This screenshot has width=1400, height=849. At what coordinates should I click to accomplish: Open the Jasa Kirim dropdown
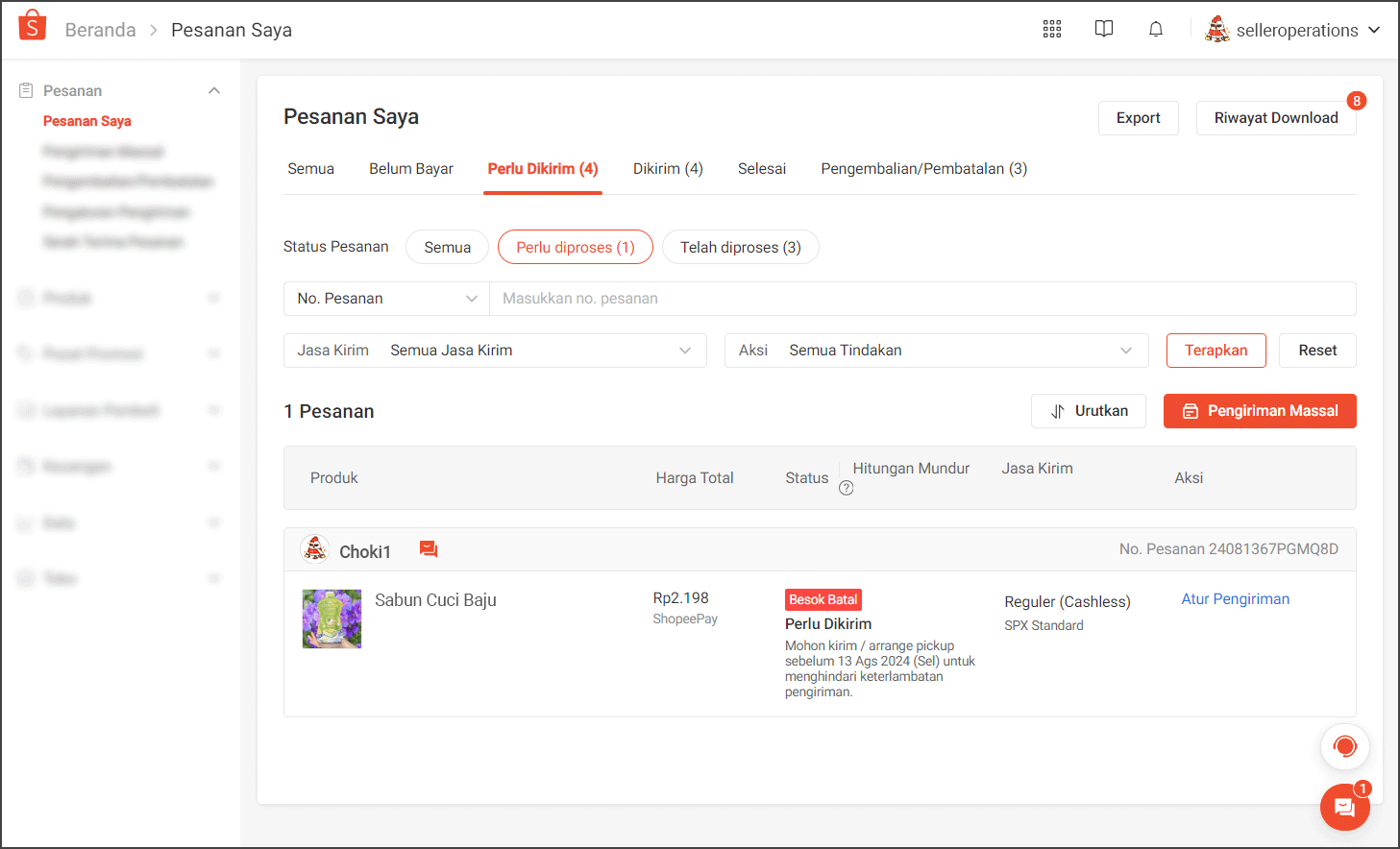point(495,351)
